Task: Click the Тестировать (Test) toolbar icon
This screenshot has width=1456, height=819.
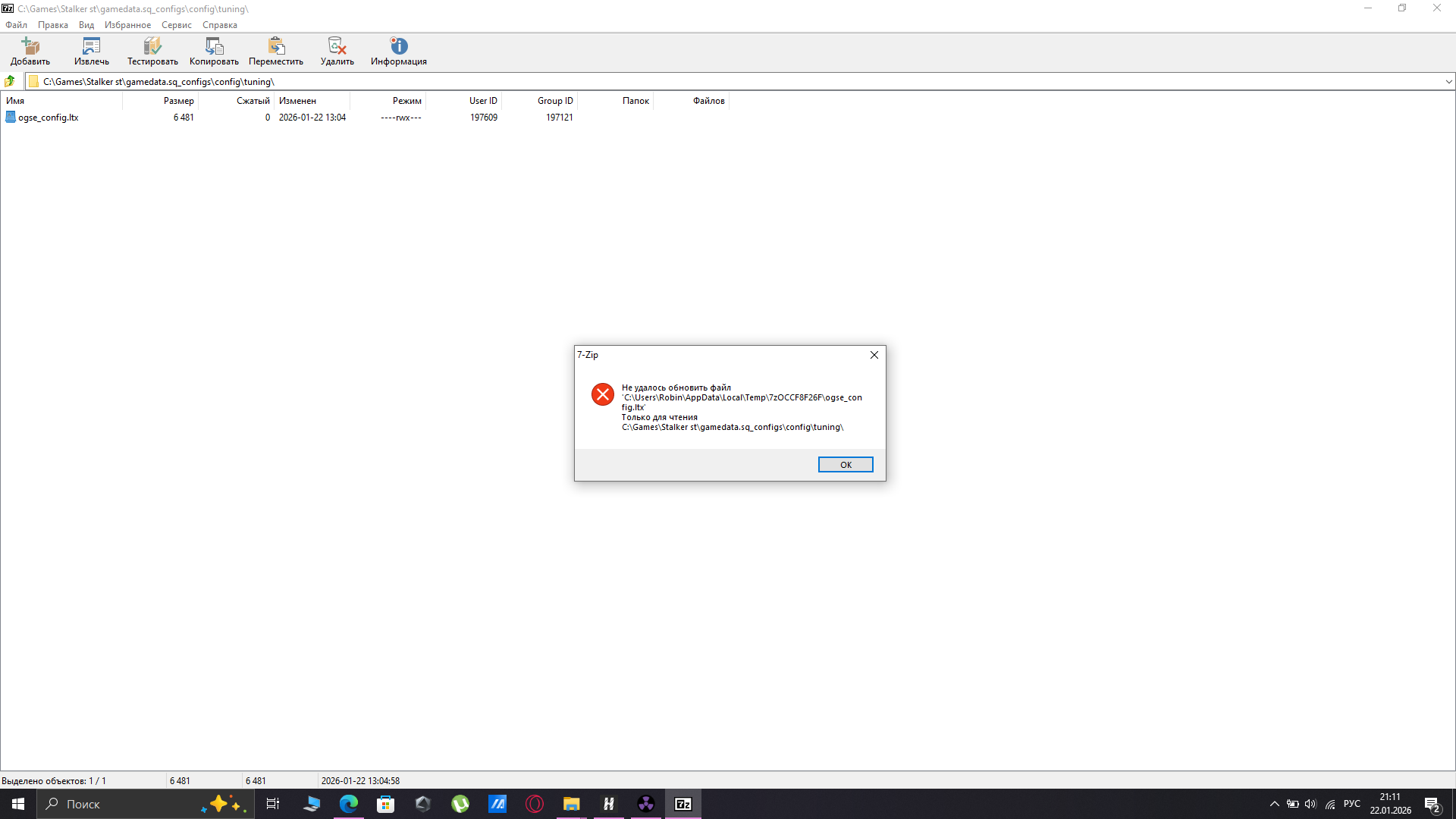Action: coord(152,46)
